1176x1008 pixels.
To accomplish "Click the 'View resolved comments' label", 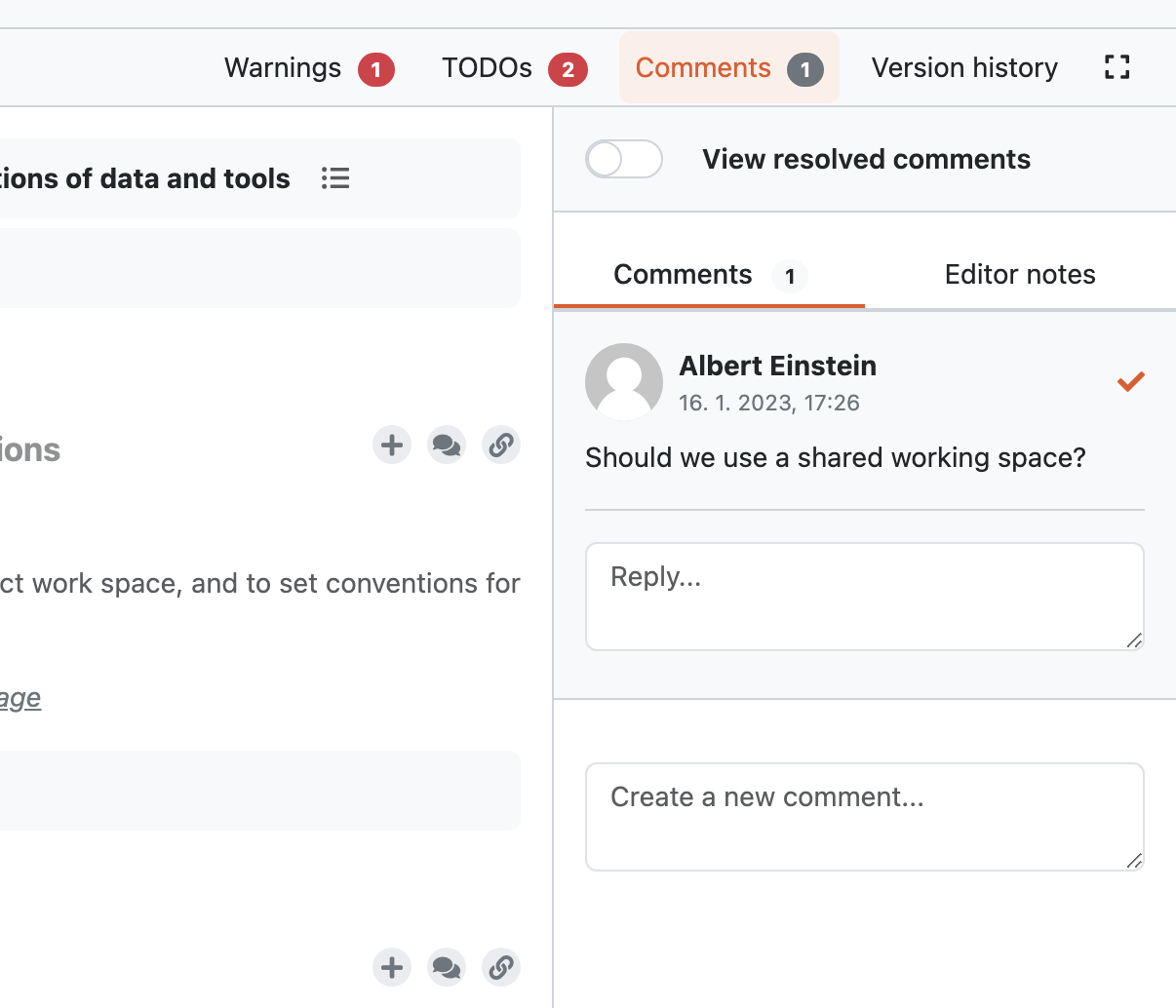I will coord(866,159).
